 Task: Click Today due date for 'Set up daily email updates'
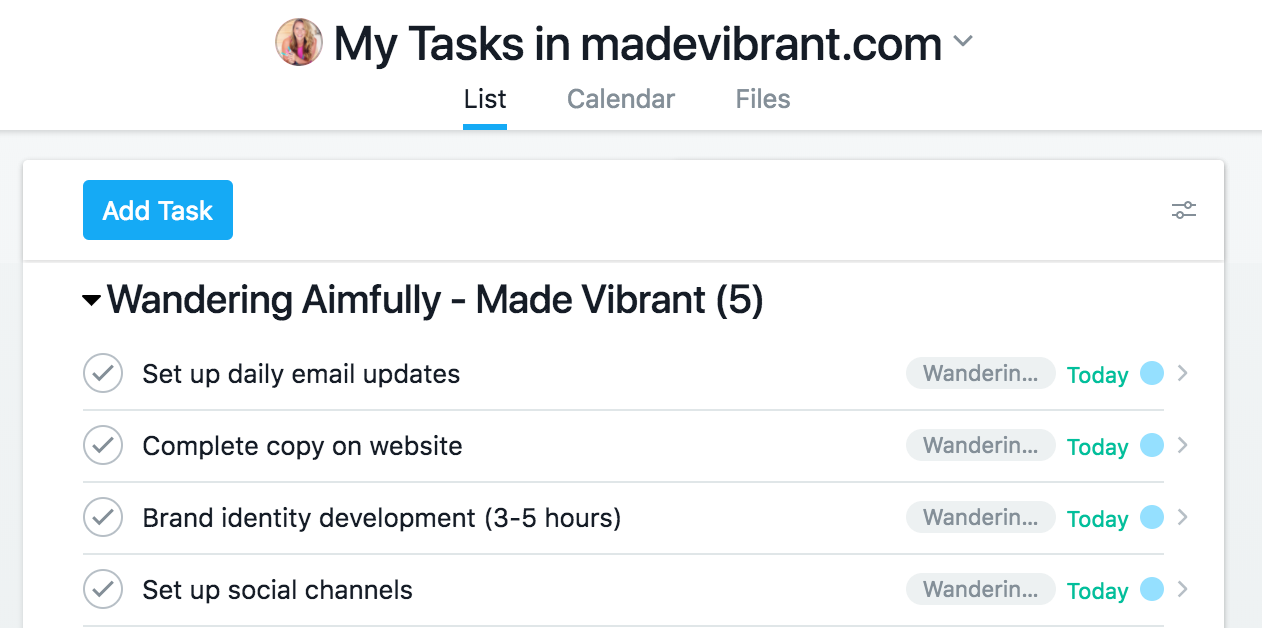coord(1097,375)
